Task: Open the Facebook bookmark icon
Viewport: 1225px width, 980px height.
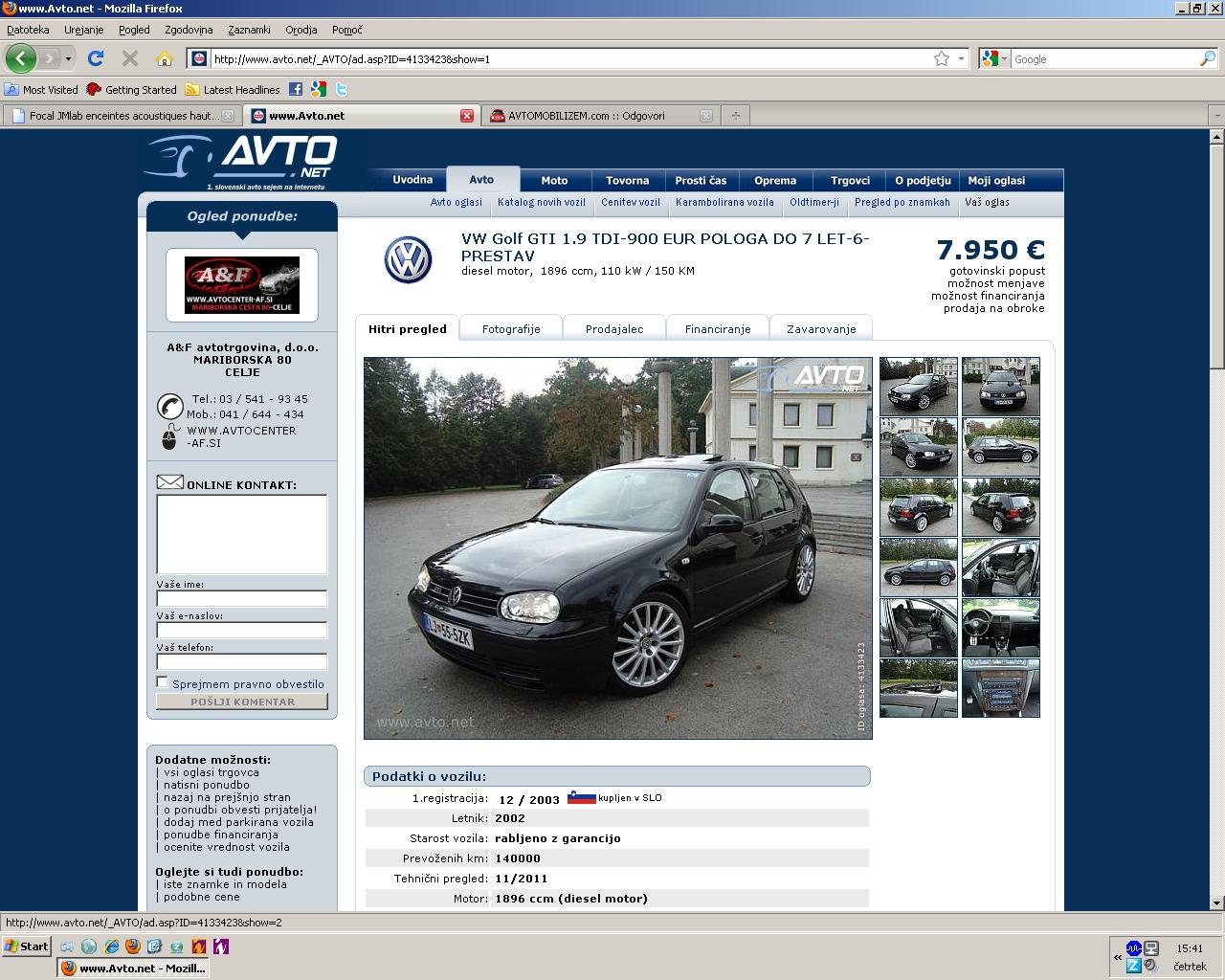Action: [296, 89]
